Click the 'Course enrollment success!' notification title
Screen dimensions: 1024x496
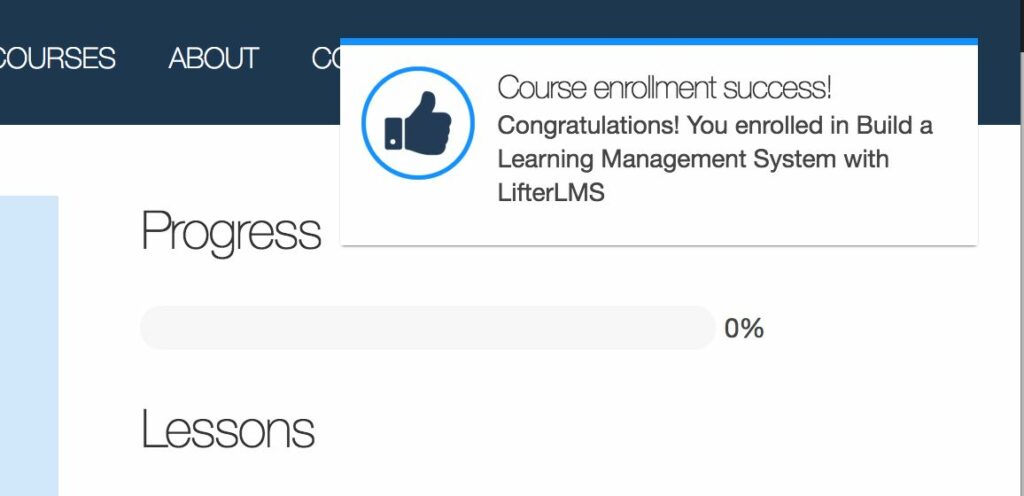[664, 87]
